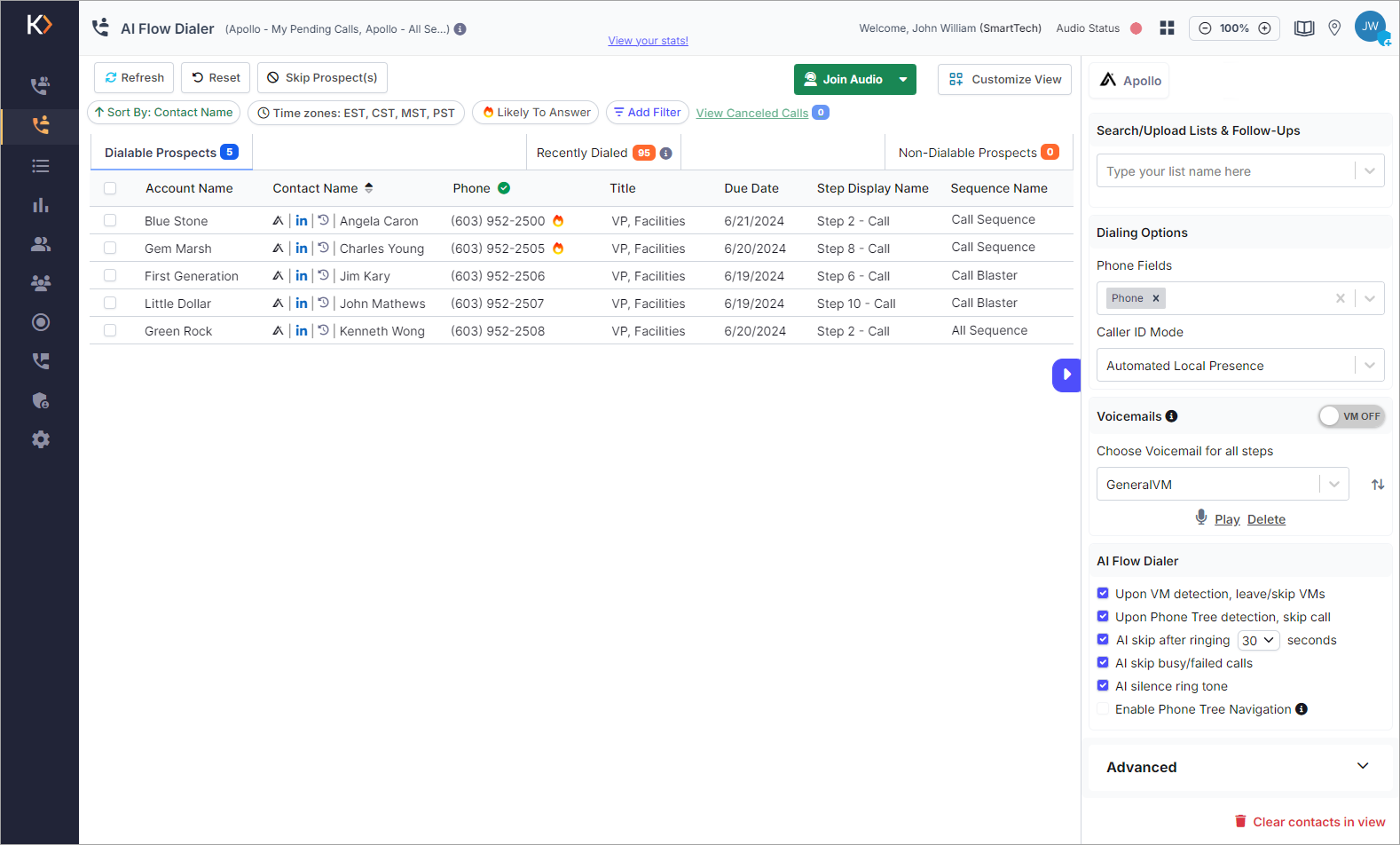This screenshot has height=845, width=1400.
Task: Open the apps grid icon in header
Action: pos(1167,28)
